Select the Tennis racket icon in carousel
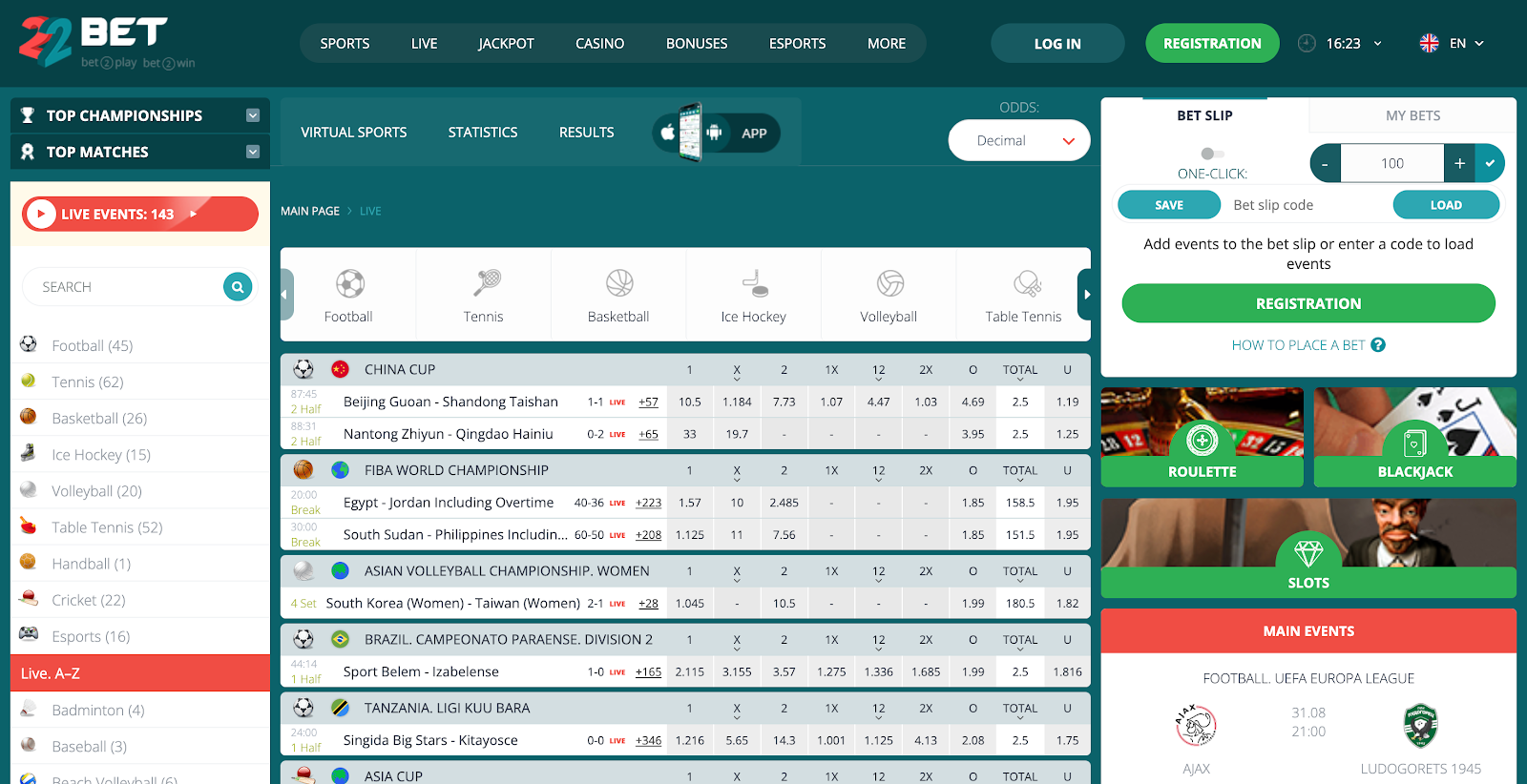 pyautogui.click(x=486, y=283)
